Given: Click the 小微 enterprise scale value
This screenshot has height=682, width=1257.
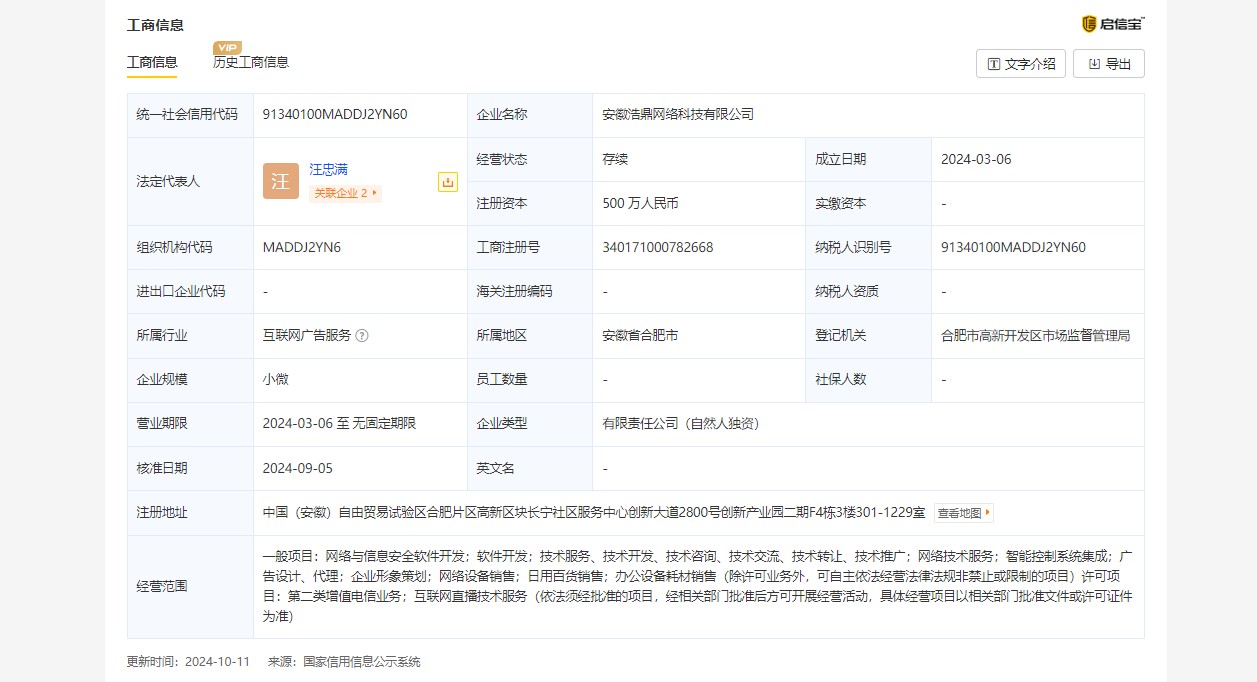Looking at the screenshot, I should point(276,380).
